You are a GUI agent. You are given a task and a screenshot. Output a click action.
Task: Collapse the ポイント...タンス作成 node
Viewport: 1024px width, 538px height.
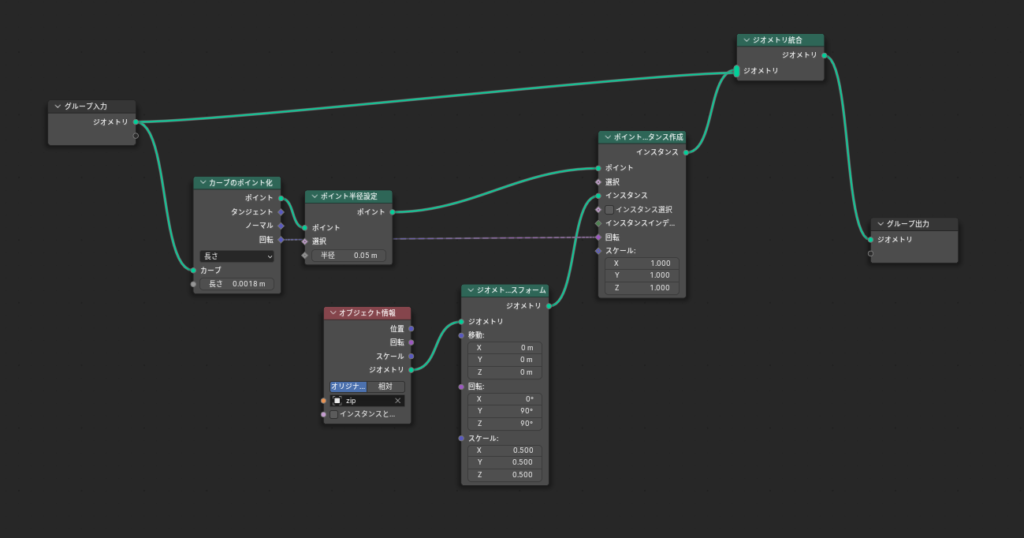[x=607, y=137]
